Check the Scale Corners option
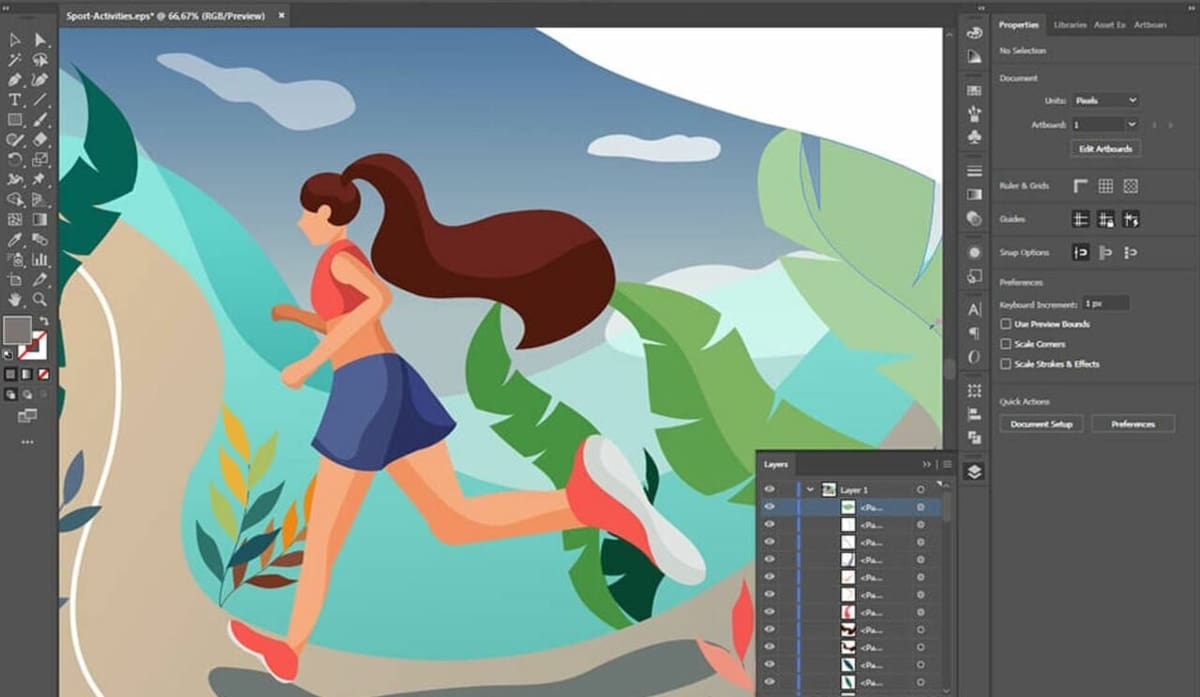 (1006, 344)
